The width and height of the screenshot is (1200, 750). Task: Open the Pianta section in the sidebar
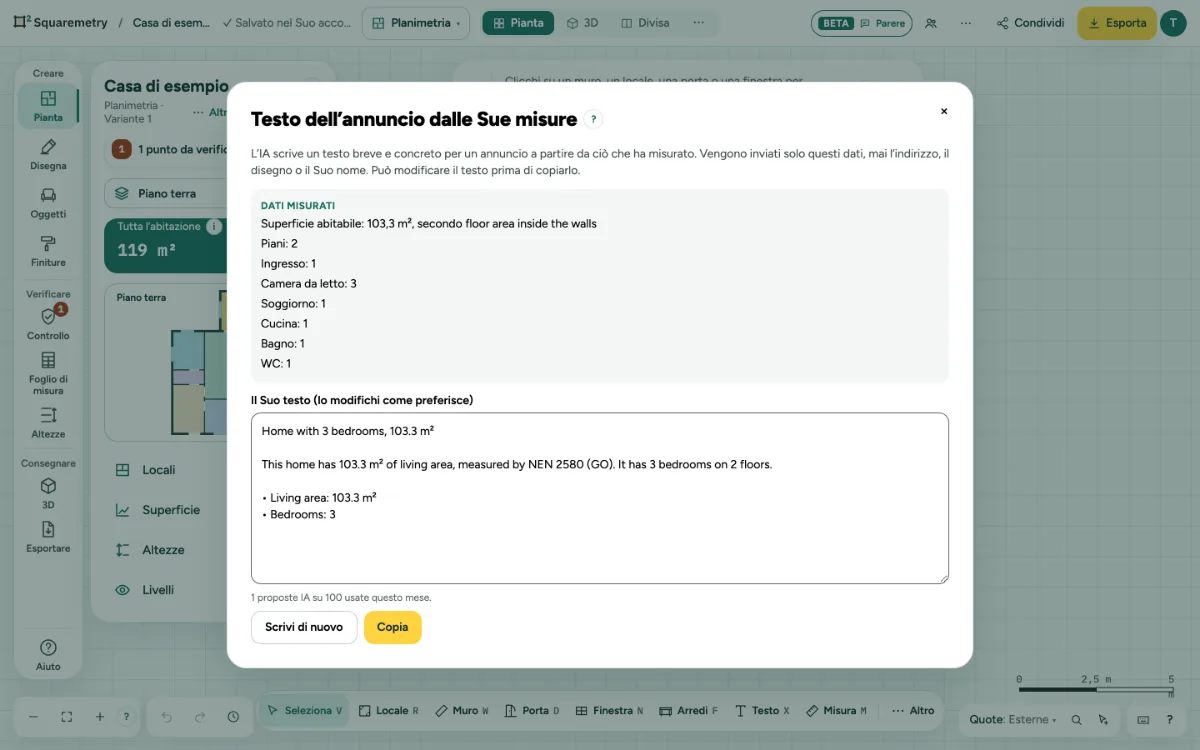click(48, 107)
